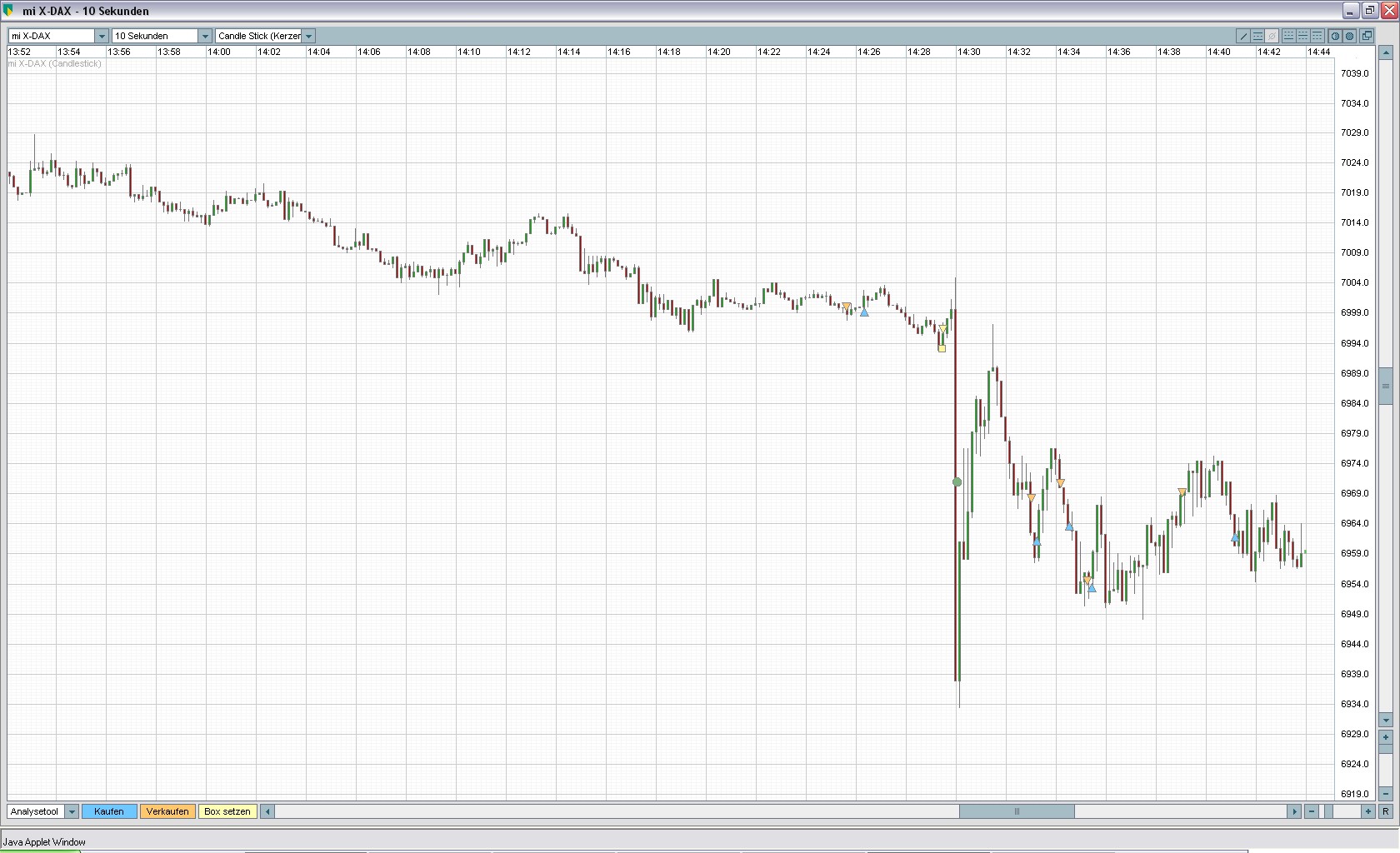Image resolution: width=1400 pixels, height=853 pixels.
Task: Toggle the fully filled octagon marker icon
Action: coord(1349,36)
